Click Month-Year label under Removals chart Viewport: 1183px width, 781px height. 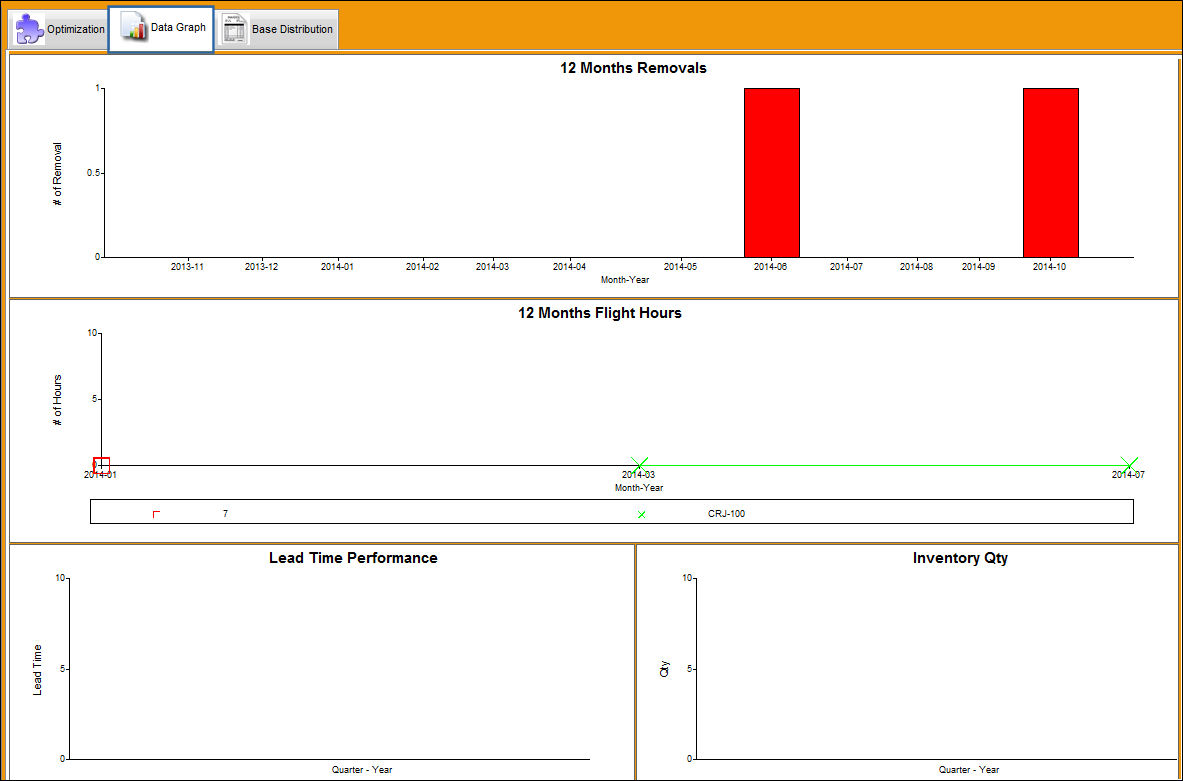pyautogui.click(x=625, y=279)
